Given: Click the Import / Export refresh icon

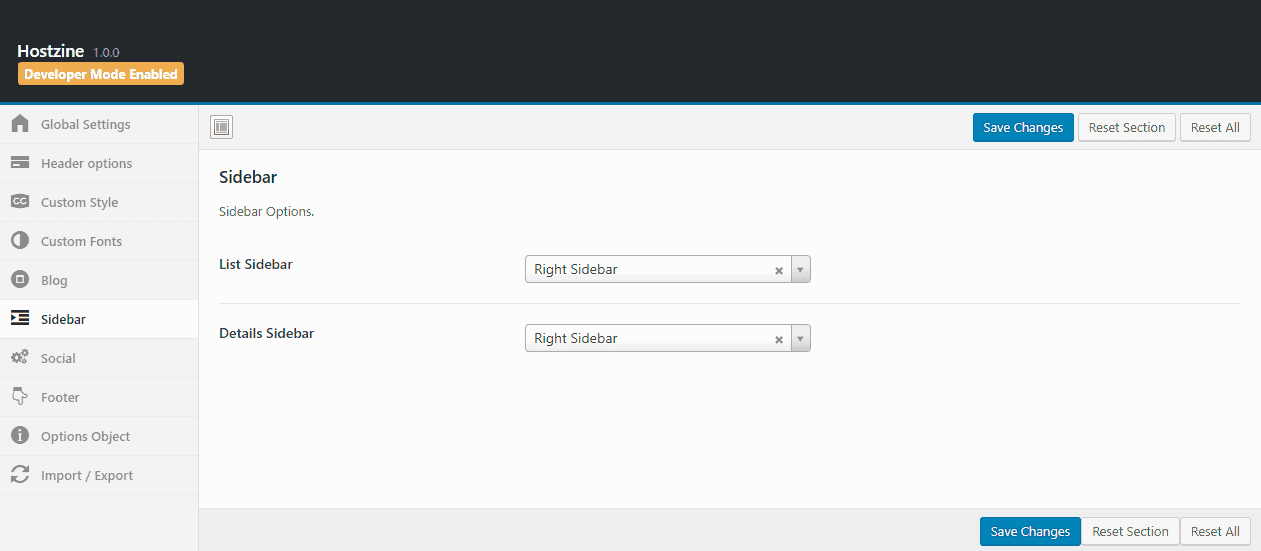Looking at the screenshot, I should (x=20, y=475).
